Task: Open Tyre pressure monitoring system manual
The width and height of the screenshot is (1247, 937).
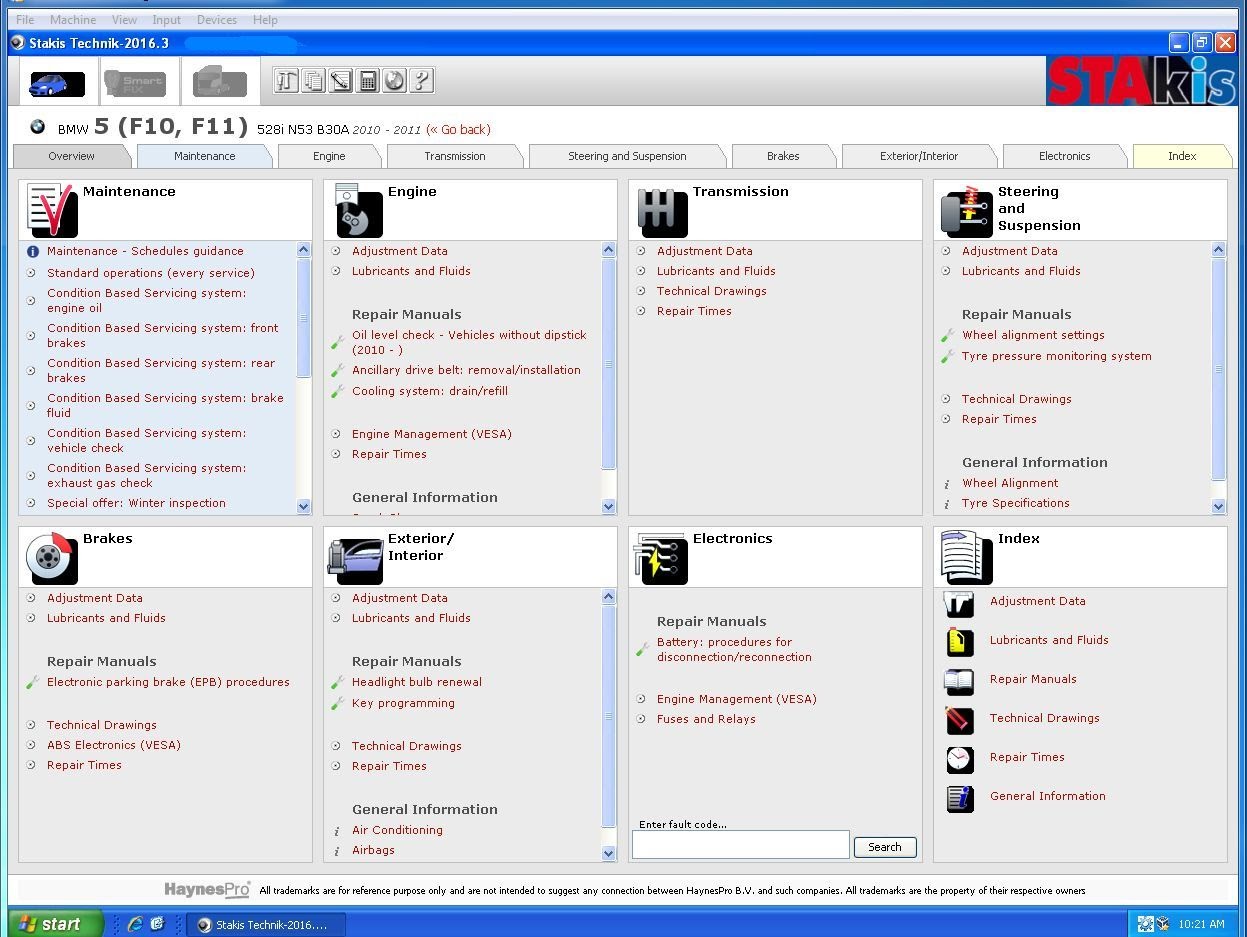Action: click(1057, 356)
